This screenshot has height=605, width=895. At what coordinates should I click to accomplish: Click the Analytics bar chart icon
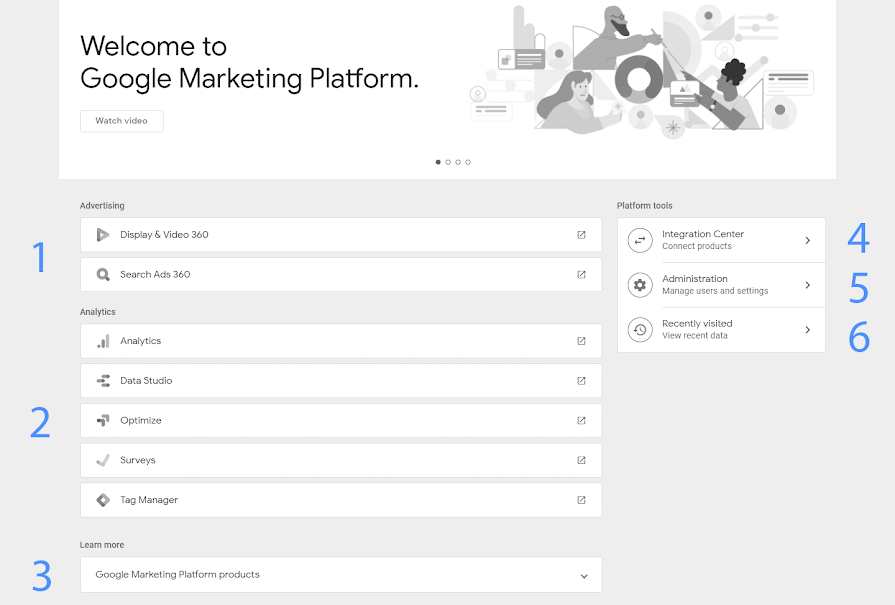click(x=102, y=341)
